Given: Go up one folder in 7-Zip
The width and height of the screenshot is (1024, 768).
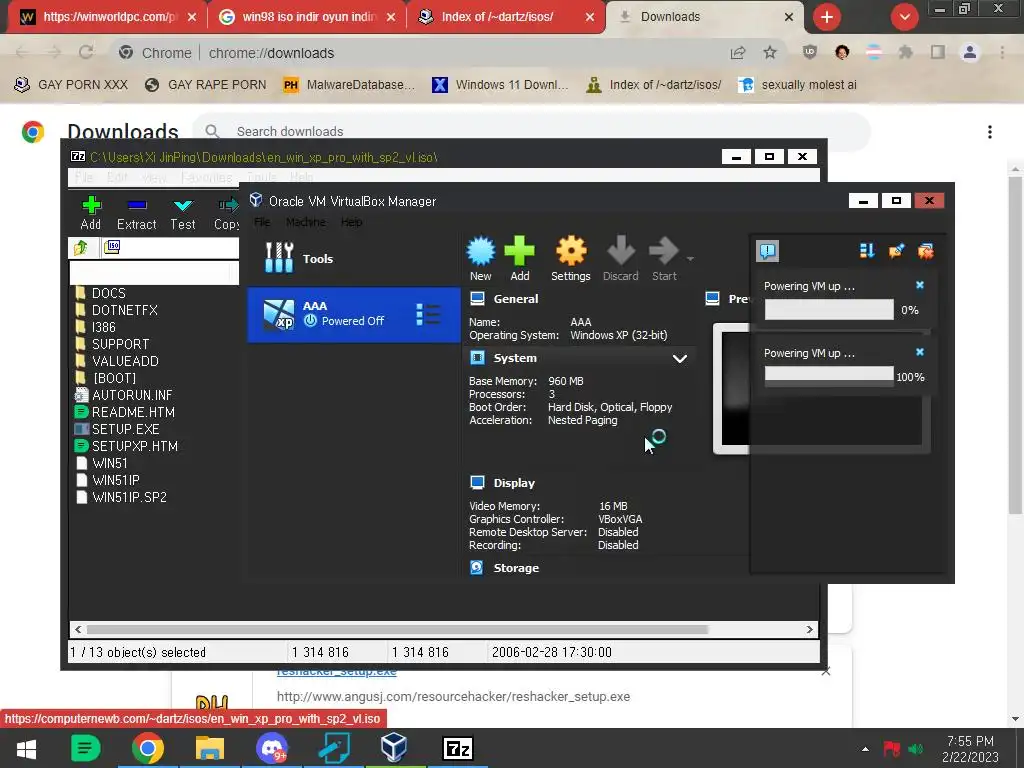Looking at the screenshot, I should (x=81, y=247).
